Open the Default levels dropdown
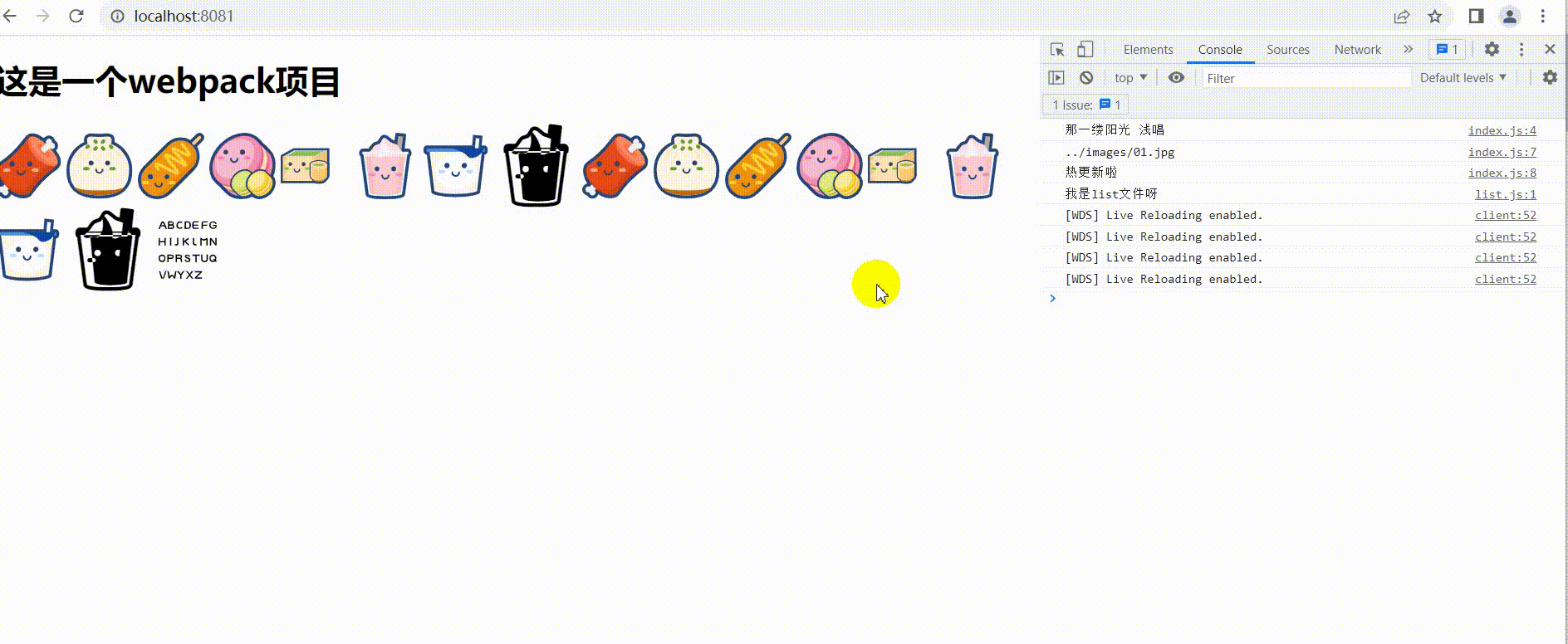Viewport: 1568px width, 644px height. click(1463, 77)
